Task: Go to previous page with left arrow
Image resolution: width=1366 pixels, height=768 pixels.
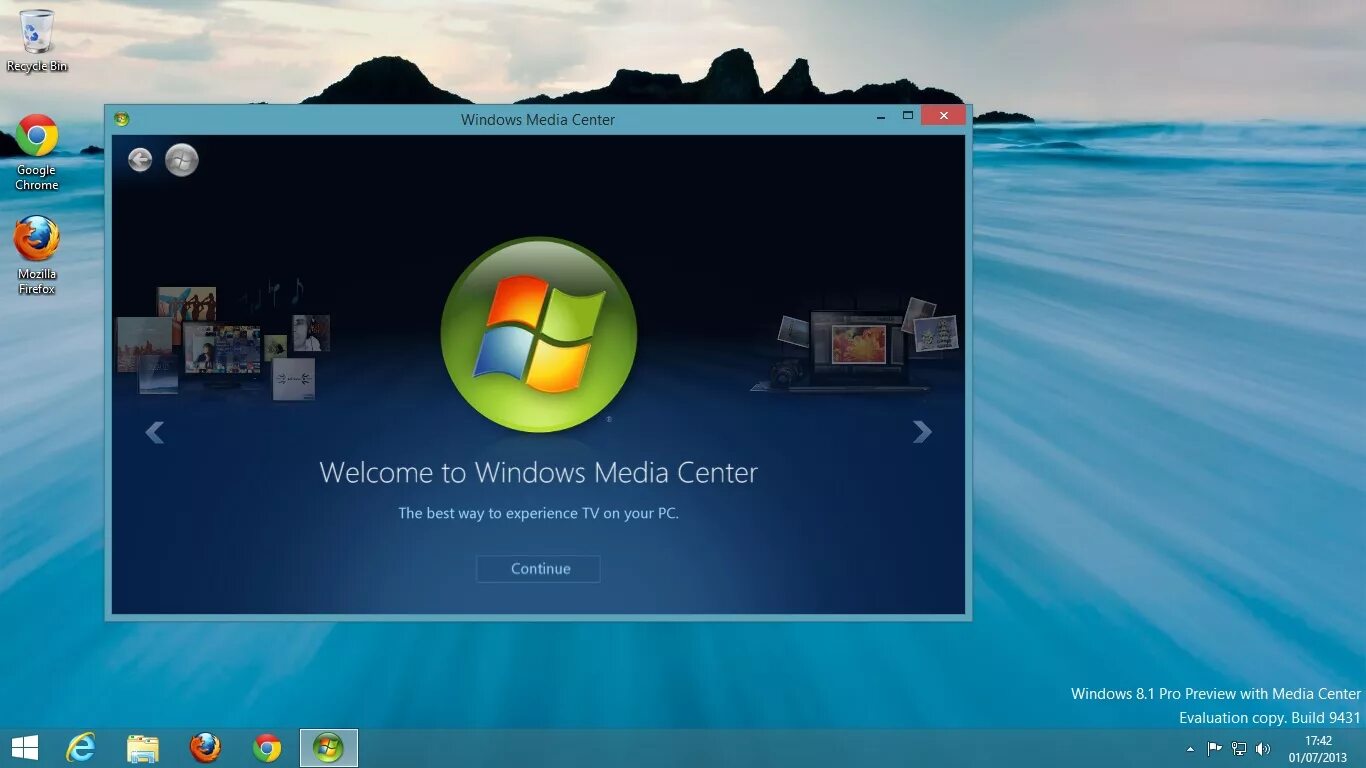Action: pos(154,432)
